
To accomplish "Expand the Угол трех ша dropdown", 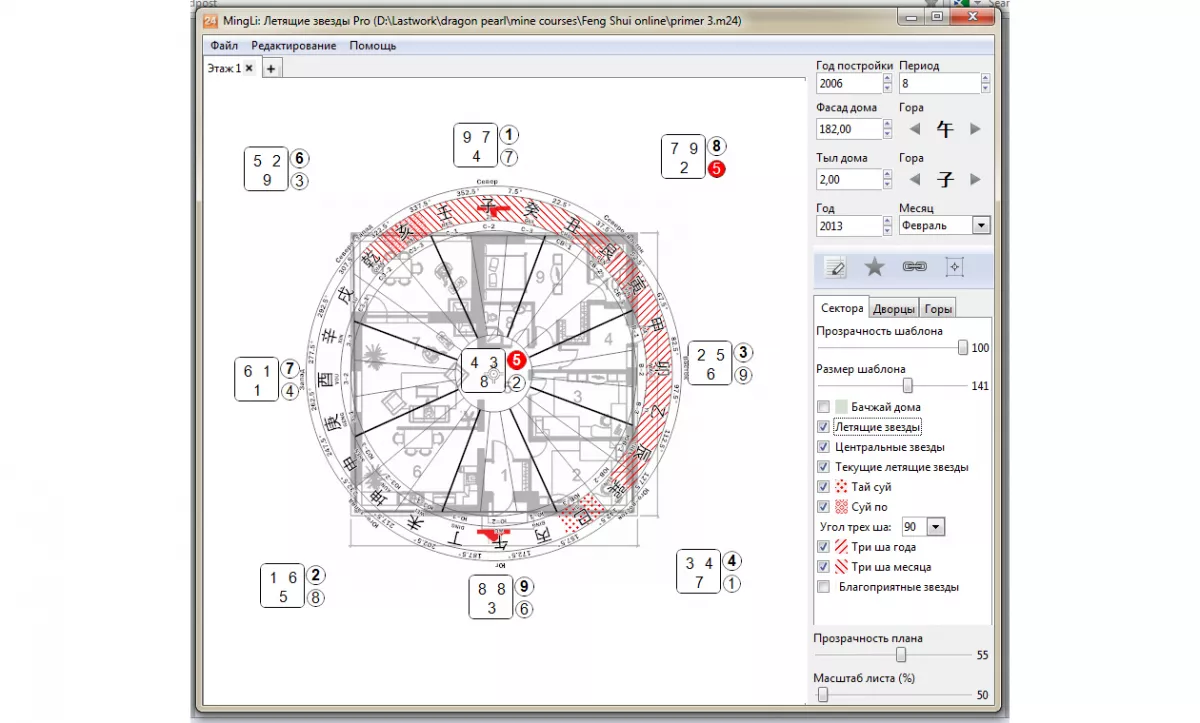I will (x=936, y=527).
